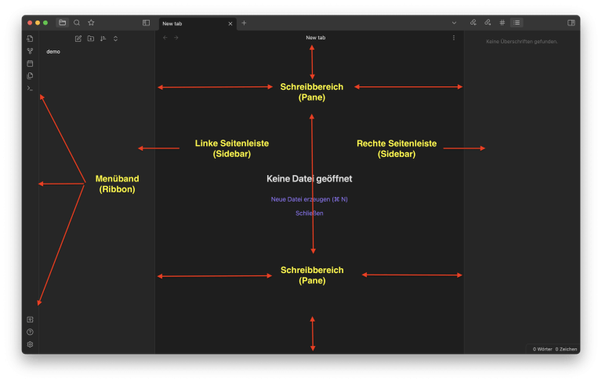Click the 'Schließen' link

point(309,213)
